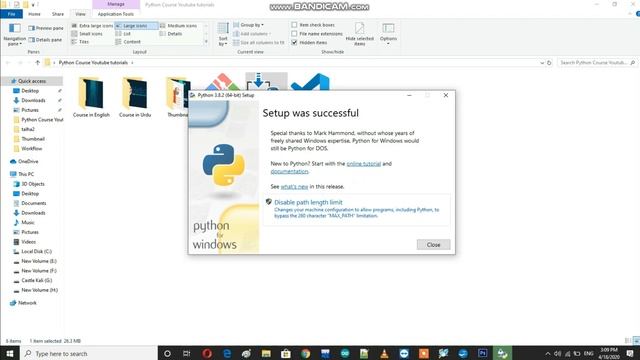This screenshot has height=360, width=640.
Task: Click the Manage contextual tab
Action: tap(116, 4)
